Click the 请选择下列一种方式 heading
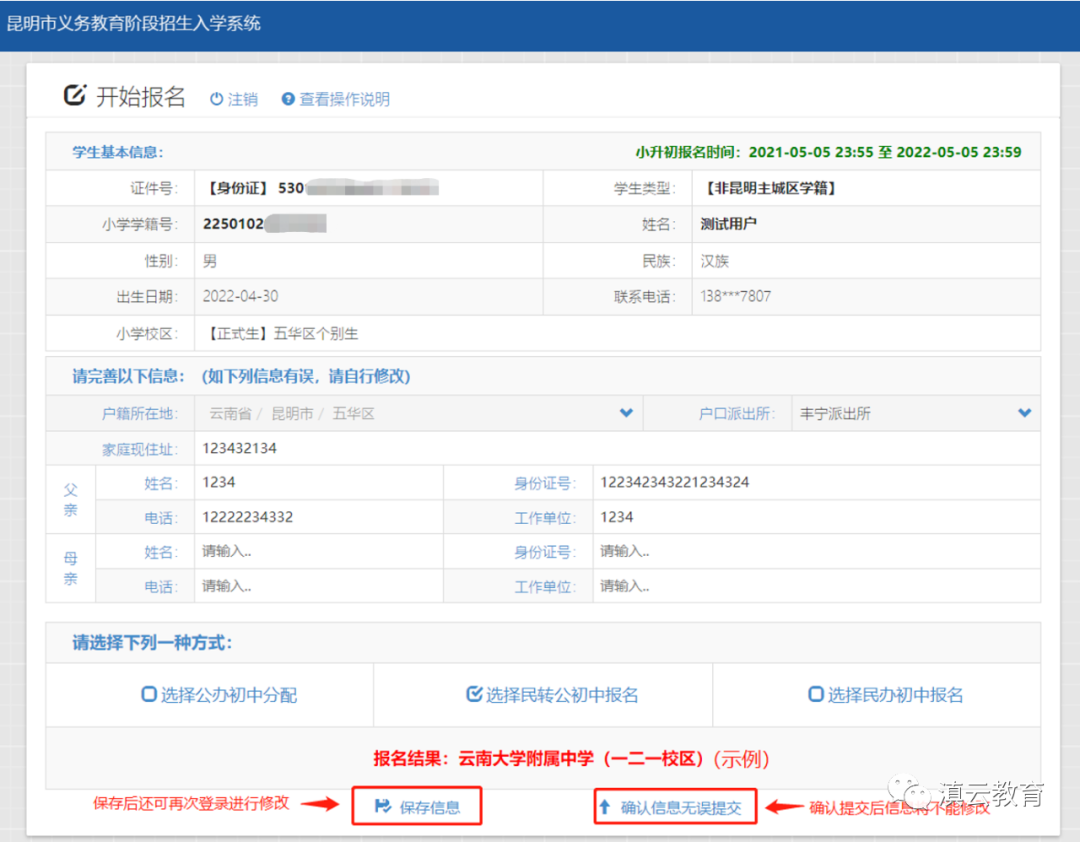 click(152, 643)
